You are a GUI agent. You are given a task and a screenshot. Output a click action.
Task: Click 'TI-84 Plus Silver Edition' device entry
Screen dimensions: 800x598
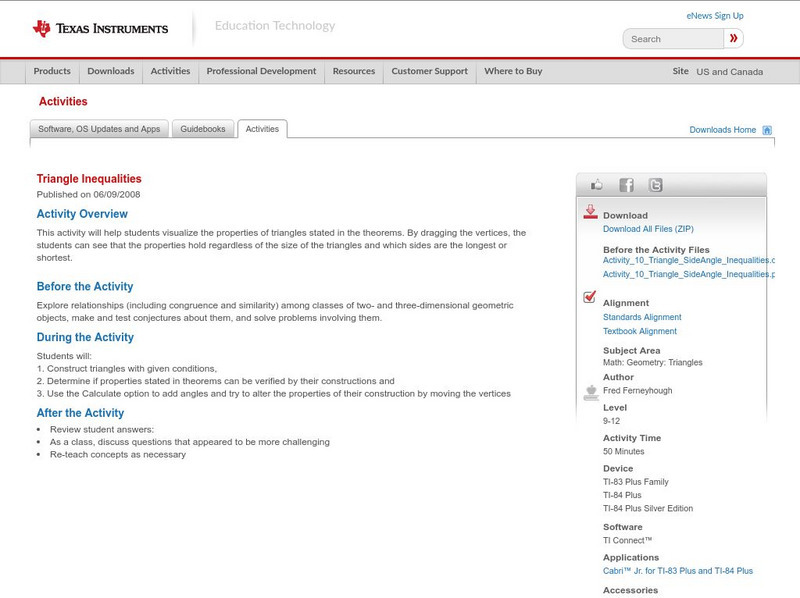(x=648, y=508)
